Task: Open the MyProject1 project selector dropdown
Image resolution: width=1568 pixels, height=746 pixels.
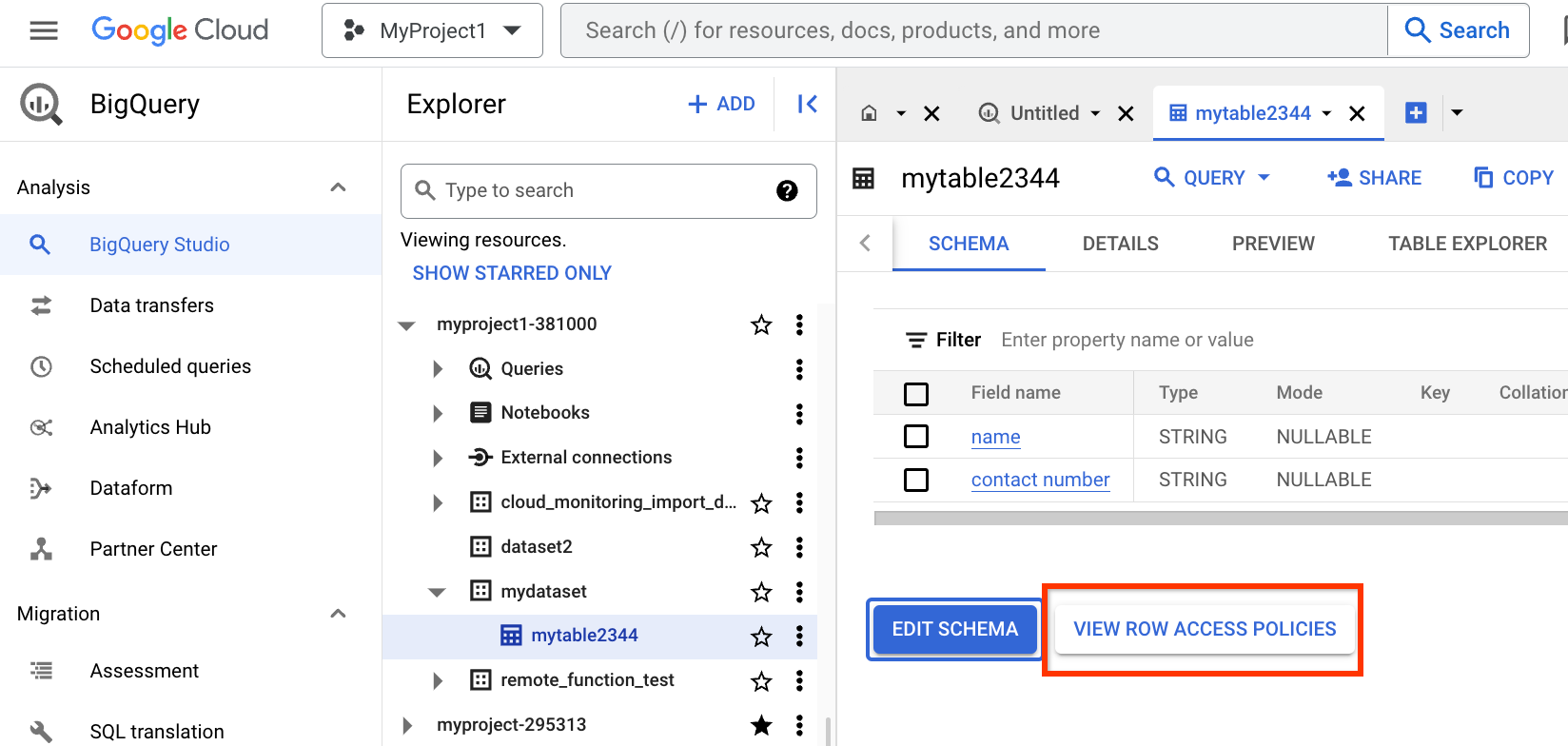Action: pyautogui.click(x=432, y=30)
